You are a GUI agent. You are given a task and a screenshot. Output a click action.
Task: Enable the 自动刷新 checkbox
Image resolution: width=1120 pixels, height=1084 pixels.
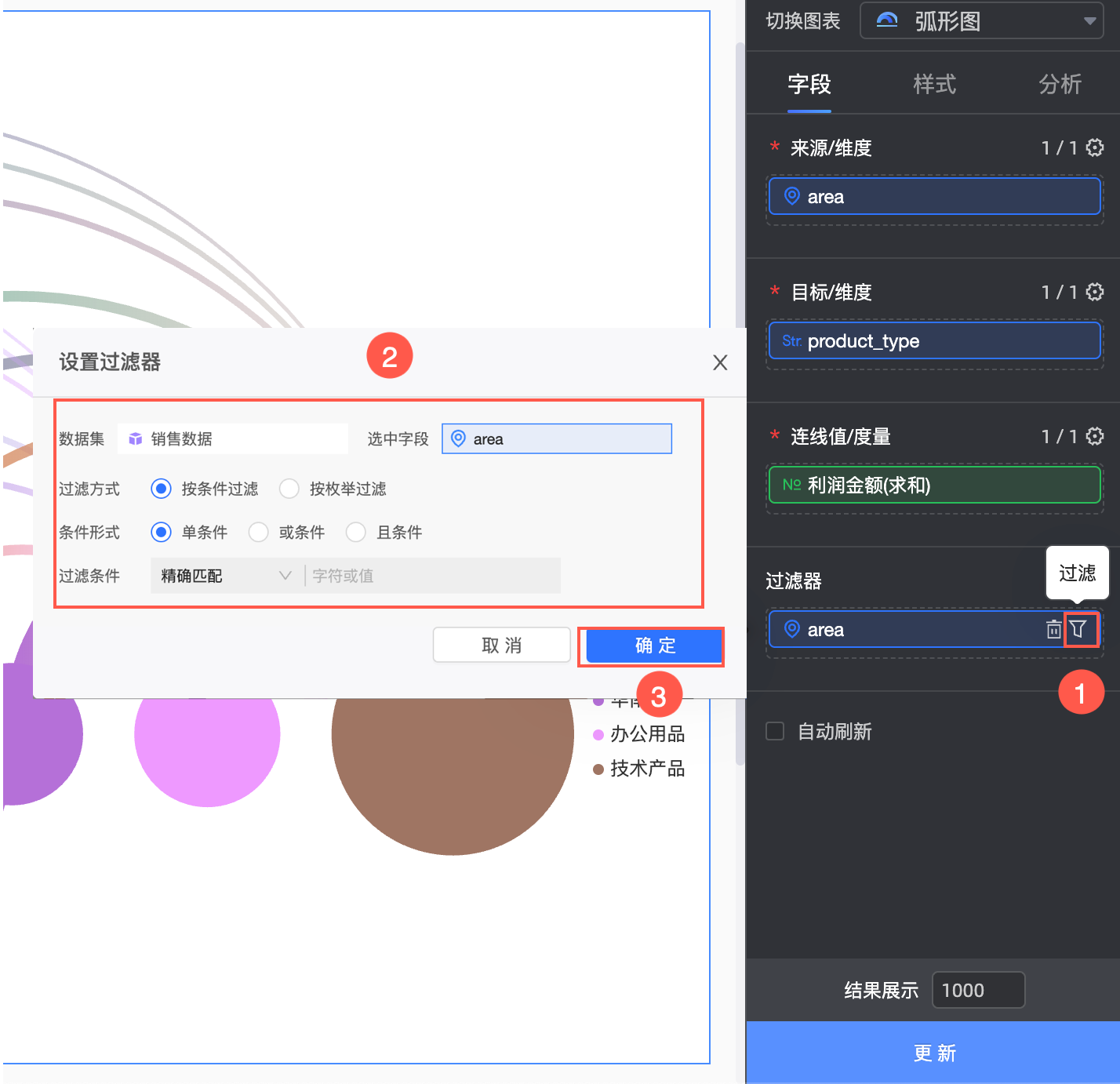coord(775,732)
